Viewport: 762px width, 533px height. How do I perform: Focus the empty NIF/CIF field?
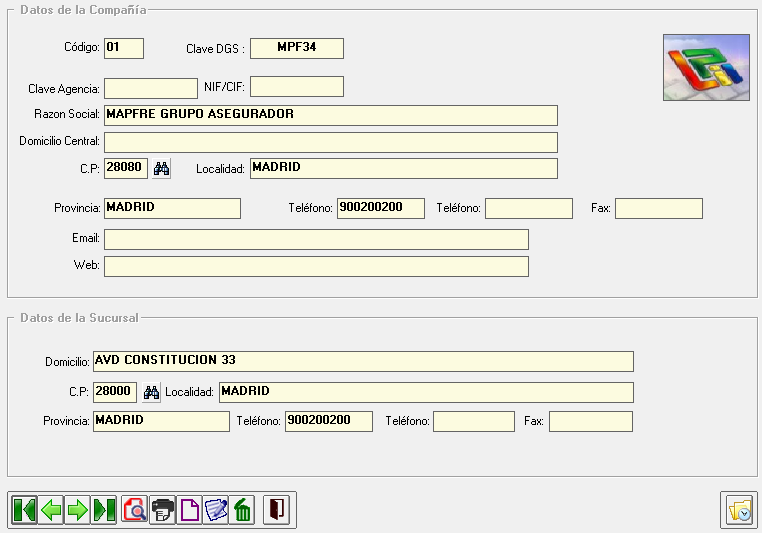point(297,86)
